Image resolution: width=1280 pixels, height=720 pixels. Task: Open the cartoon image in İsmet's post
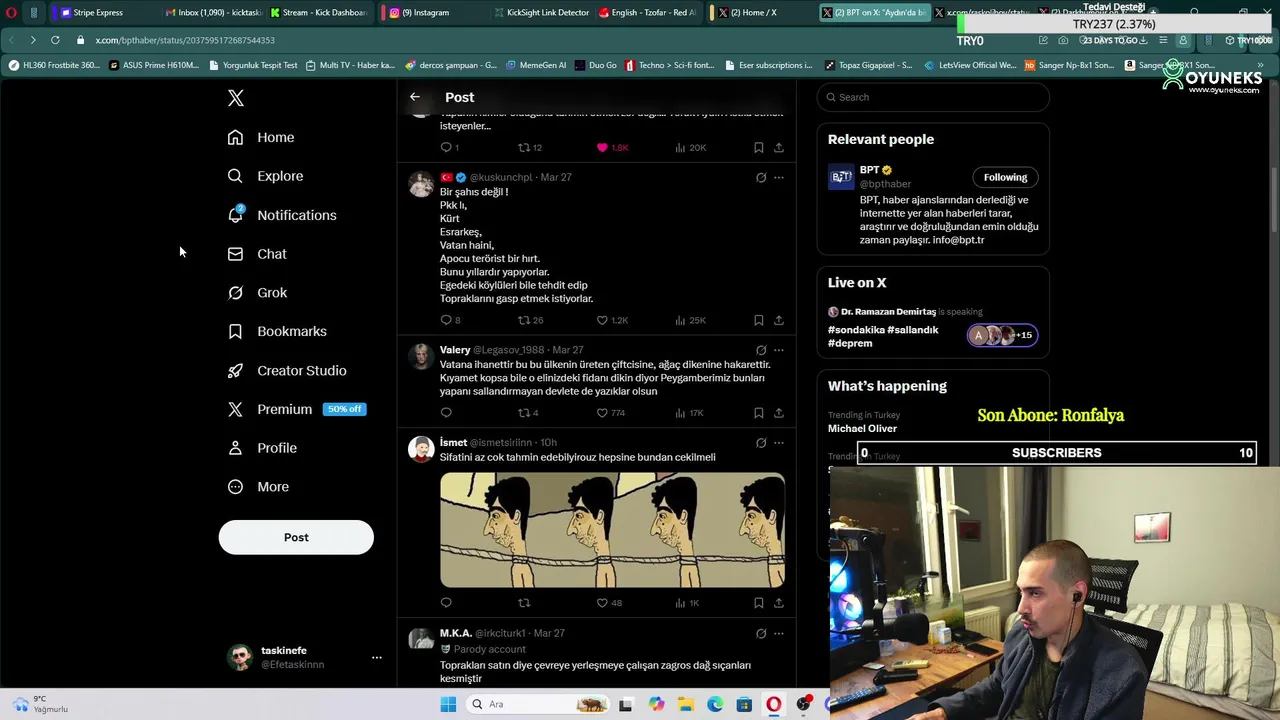click(612, 530)
